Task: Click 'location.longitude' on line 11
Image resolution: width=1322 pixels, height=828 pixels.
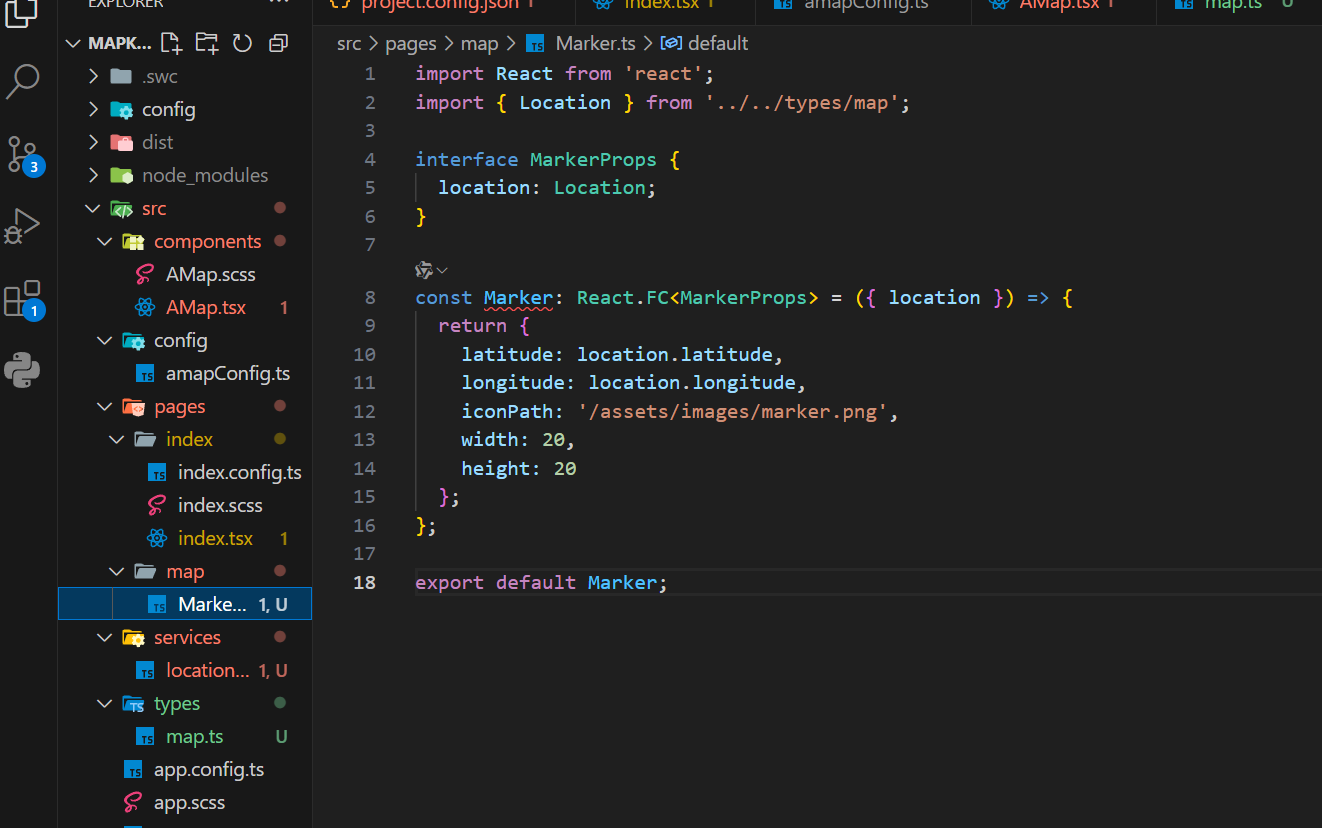Action: point(691,383)
